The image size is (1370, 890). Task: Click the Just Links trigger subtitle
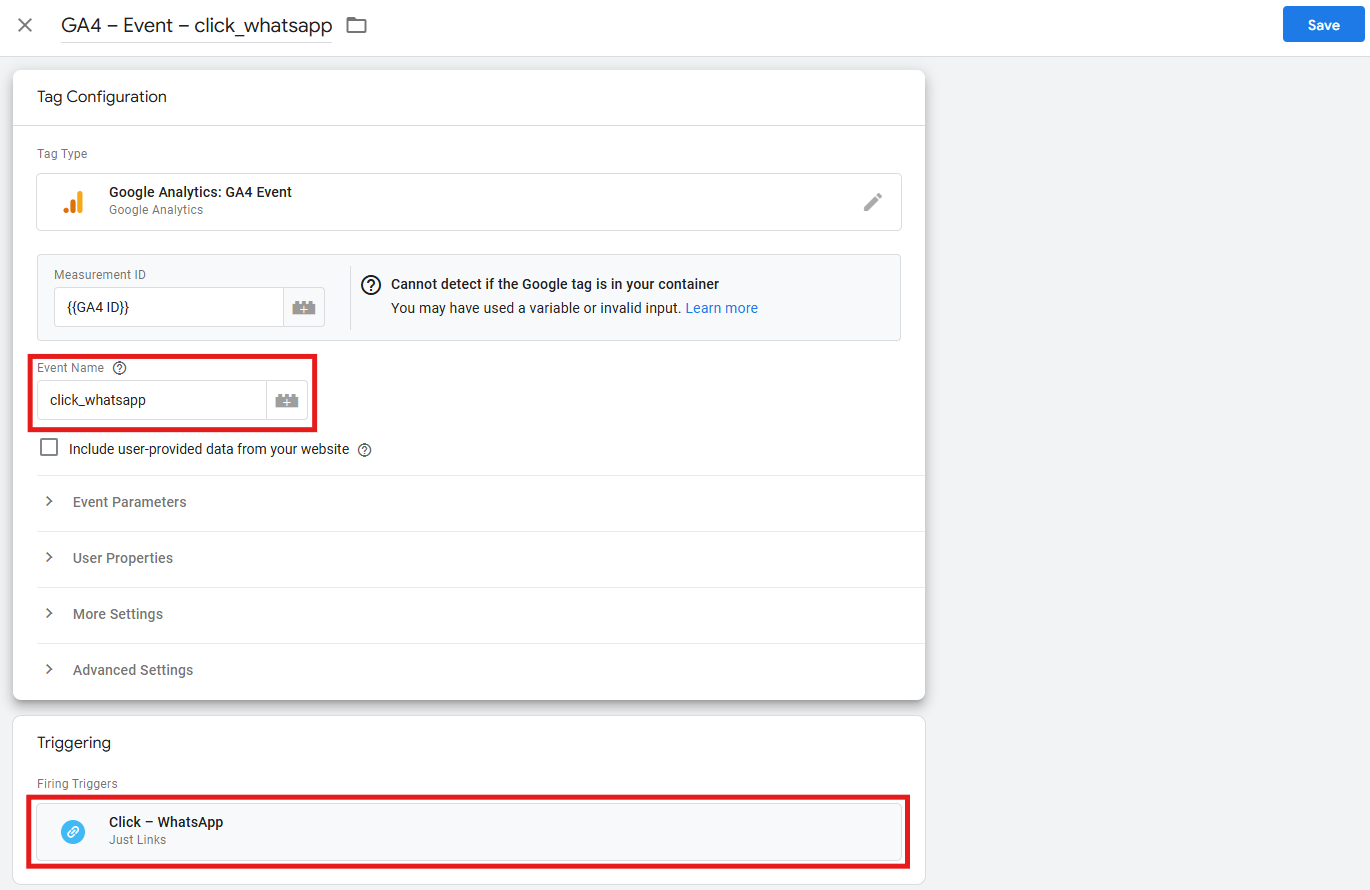pos(138,840)
